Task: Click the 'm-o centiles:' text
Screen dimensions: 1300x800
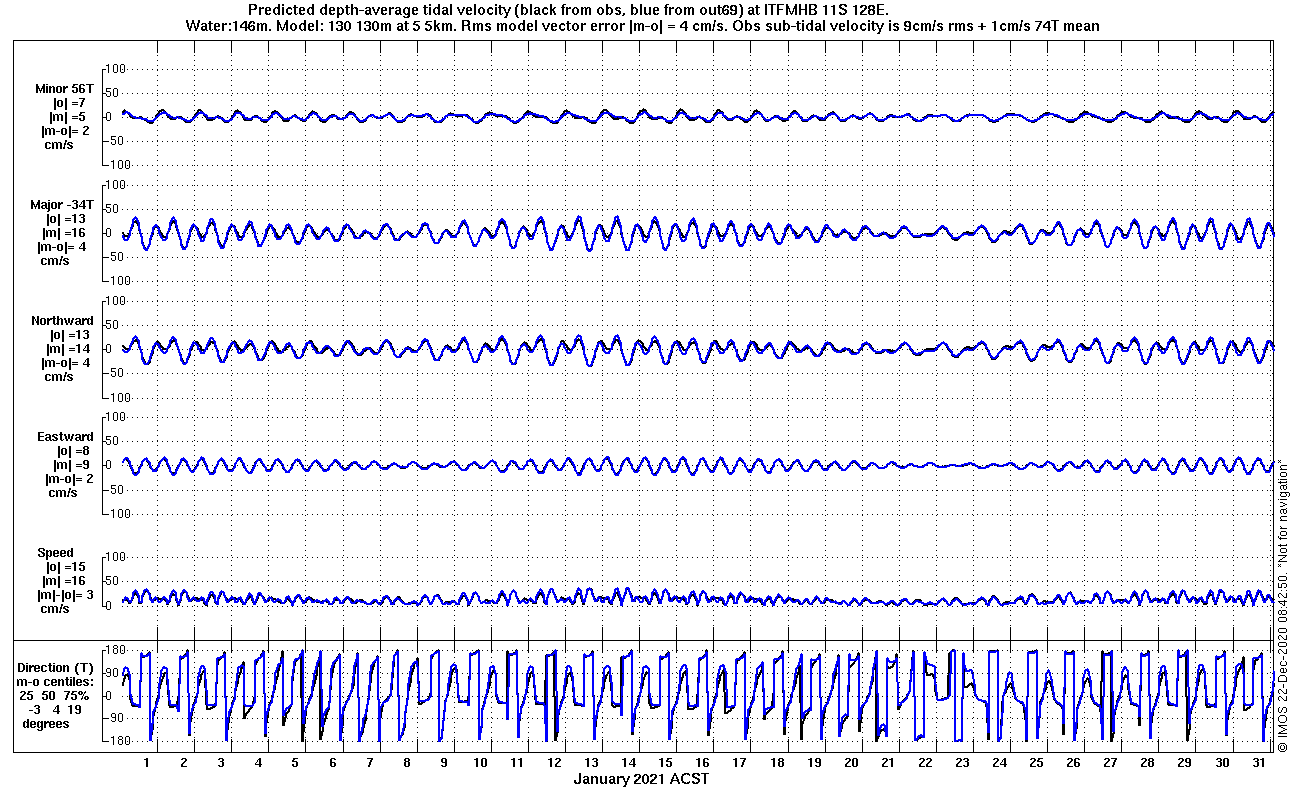Action: 57,681
